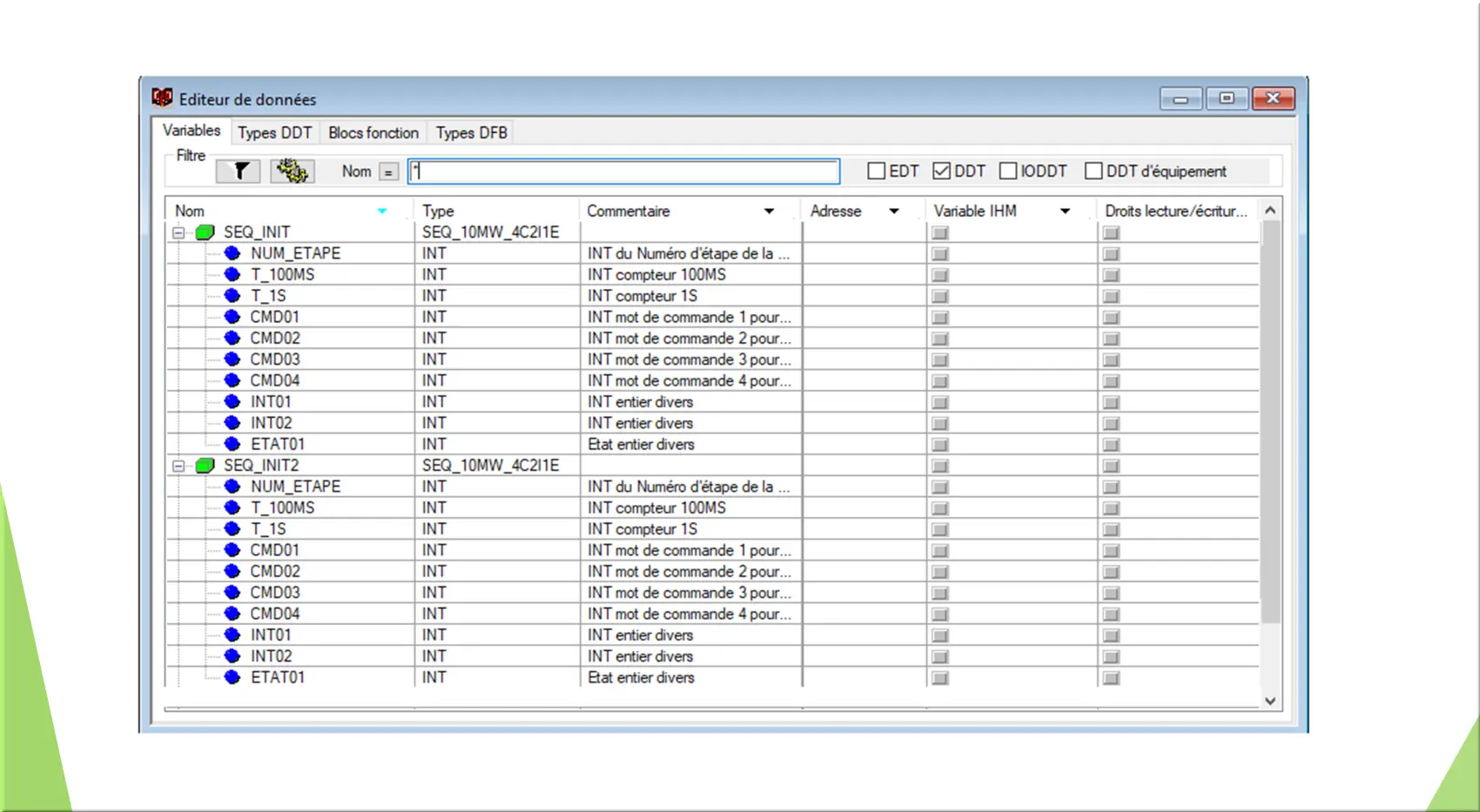Enable the DDT d'équipement checkbox
The height and width of the screenshot is (812, 1480).
pos(1093,171)
